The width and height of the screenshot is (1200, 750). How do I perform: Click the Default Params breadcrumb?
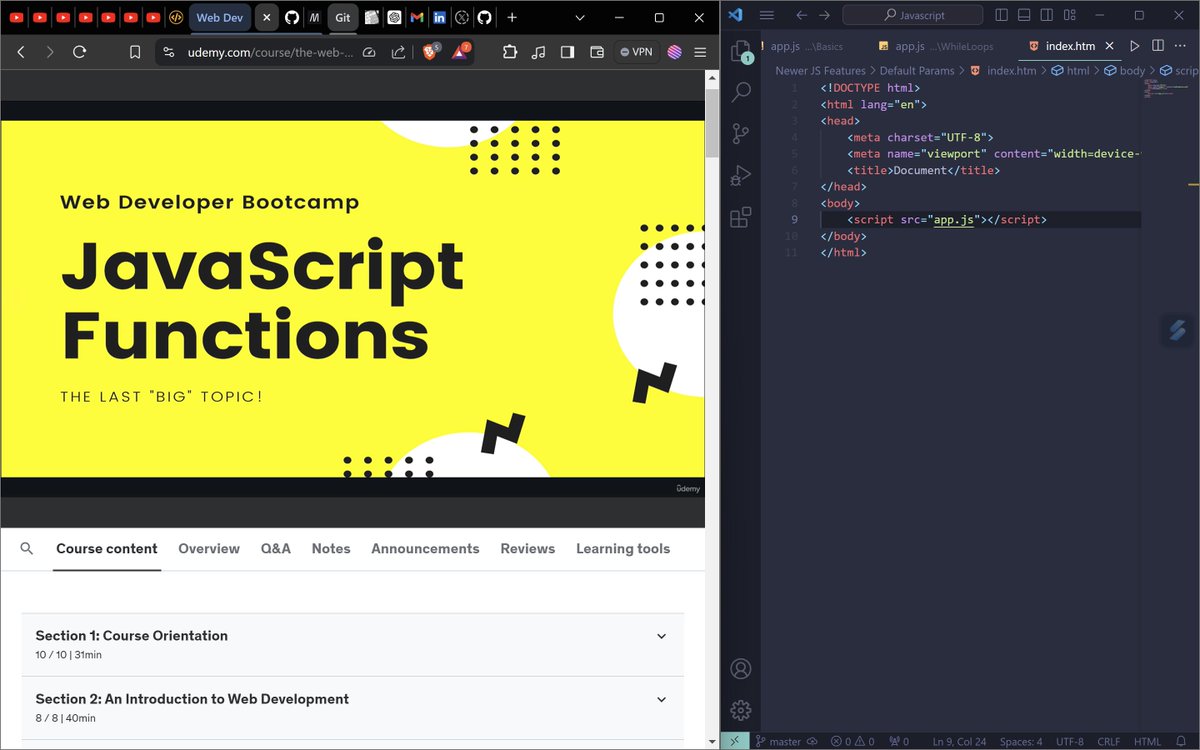[x=917, y=71]
